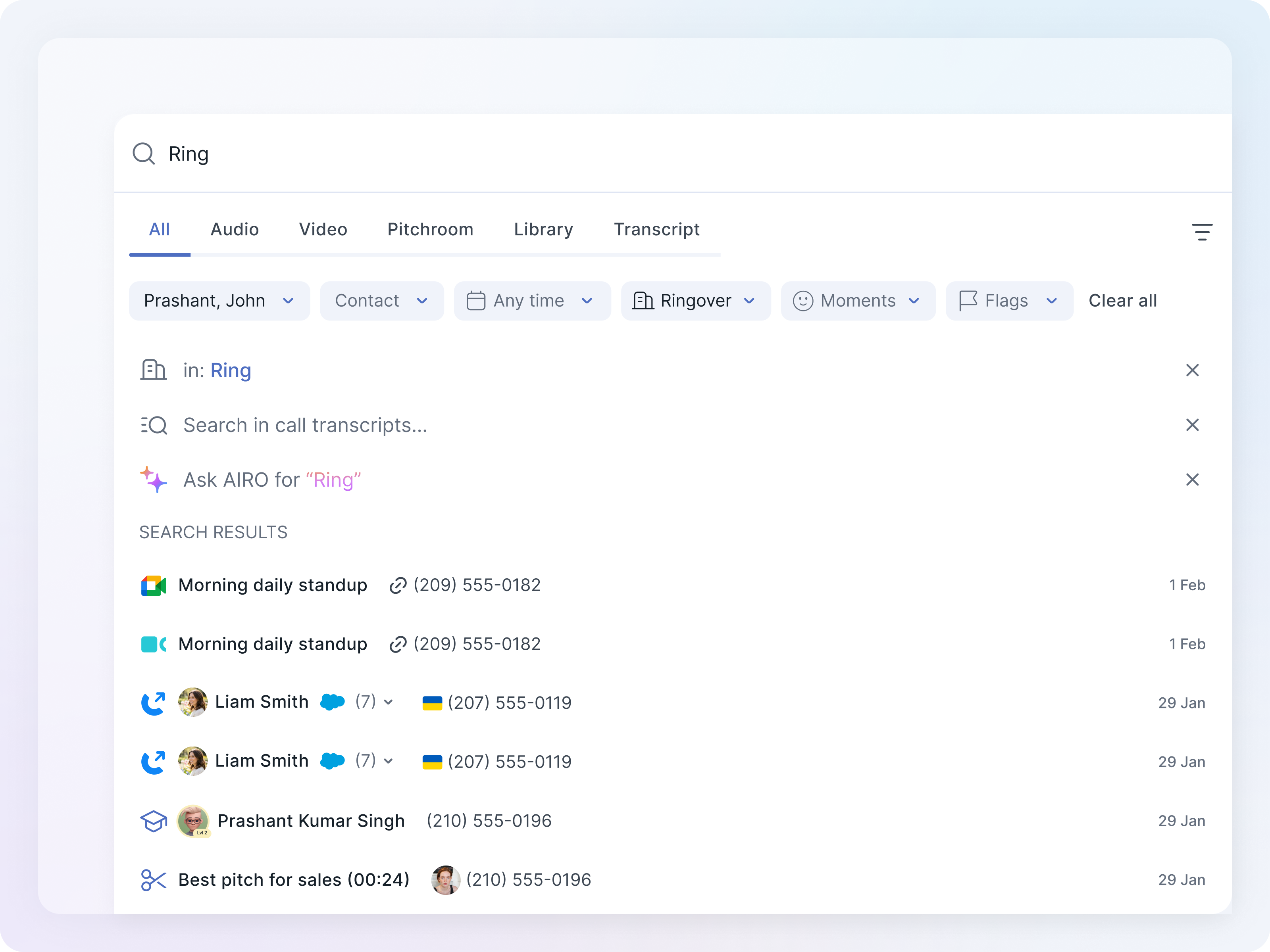Switch to the Transcript tab
The height and width of the screenshot is (952, 1270).
[656, 230]
